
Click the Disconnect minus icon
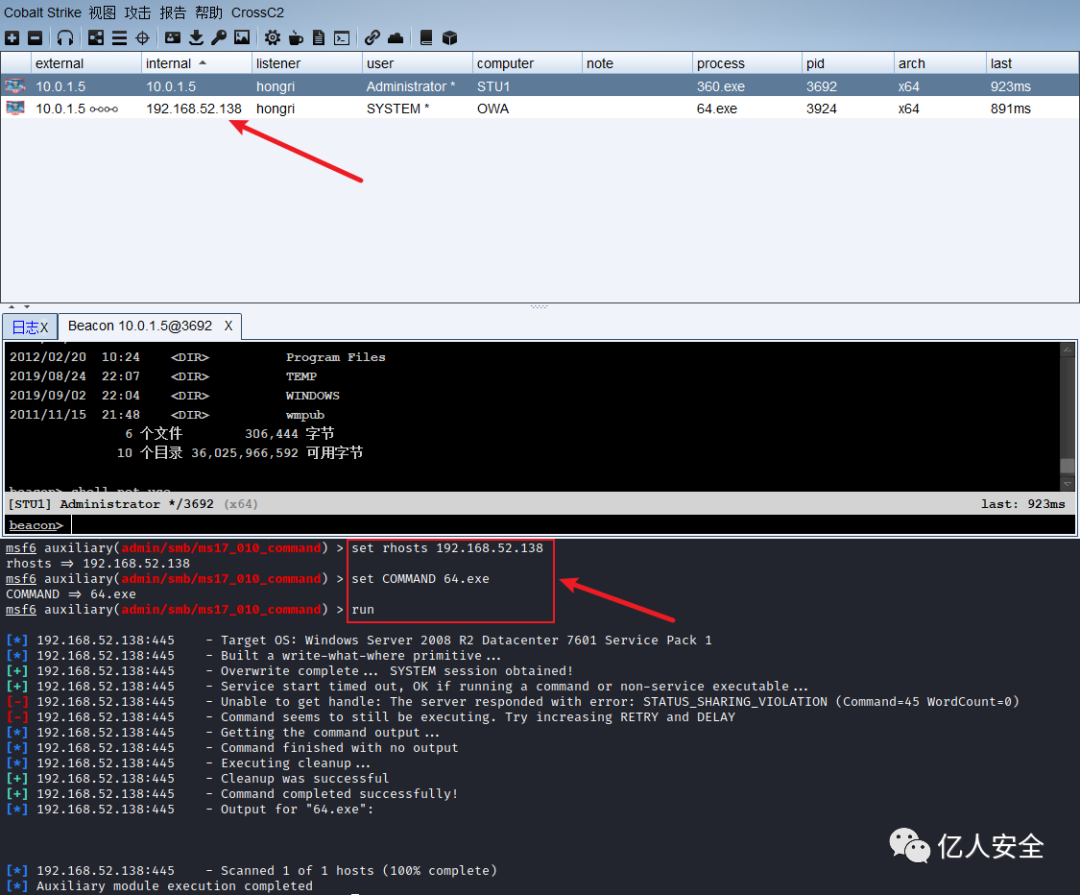tap(35, 38)
